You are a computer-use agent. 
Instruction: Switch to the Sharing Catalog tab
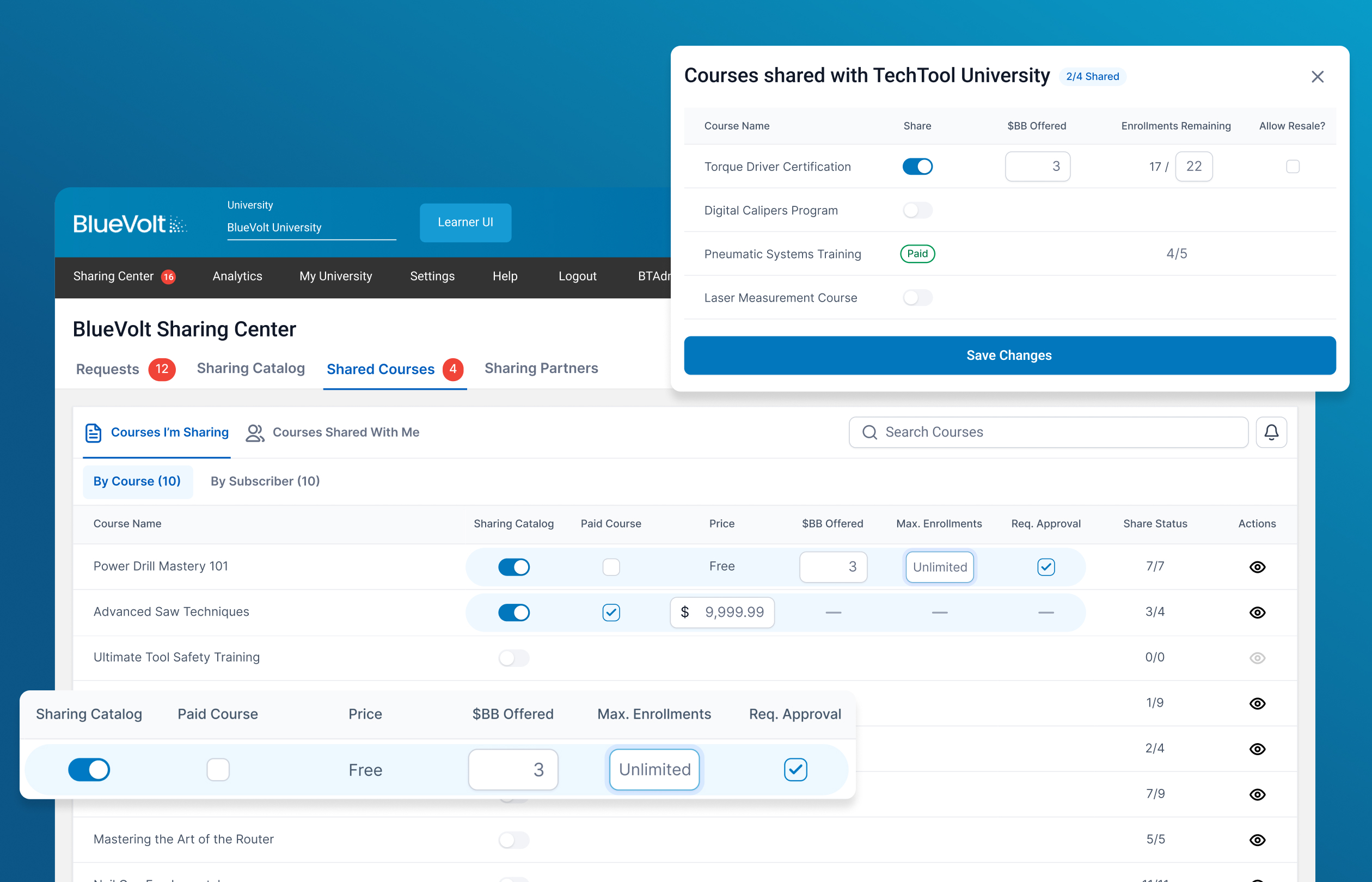coord(251,368)
